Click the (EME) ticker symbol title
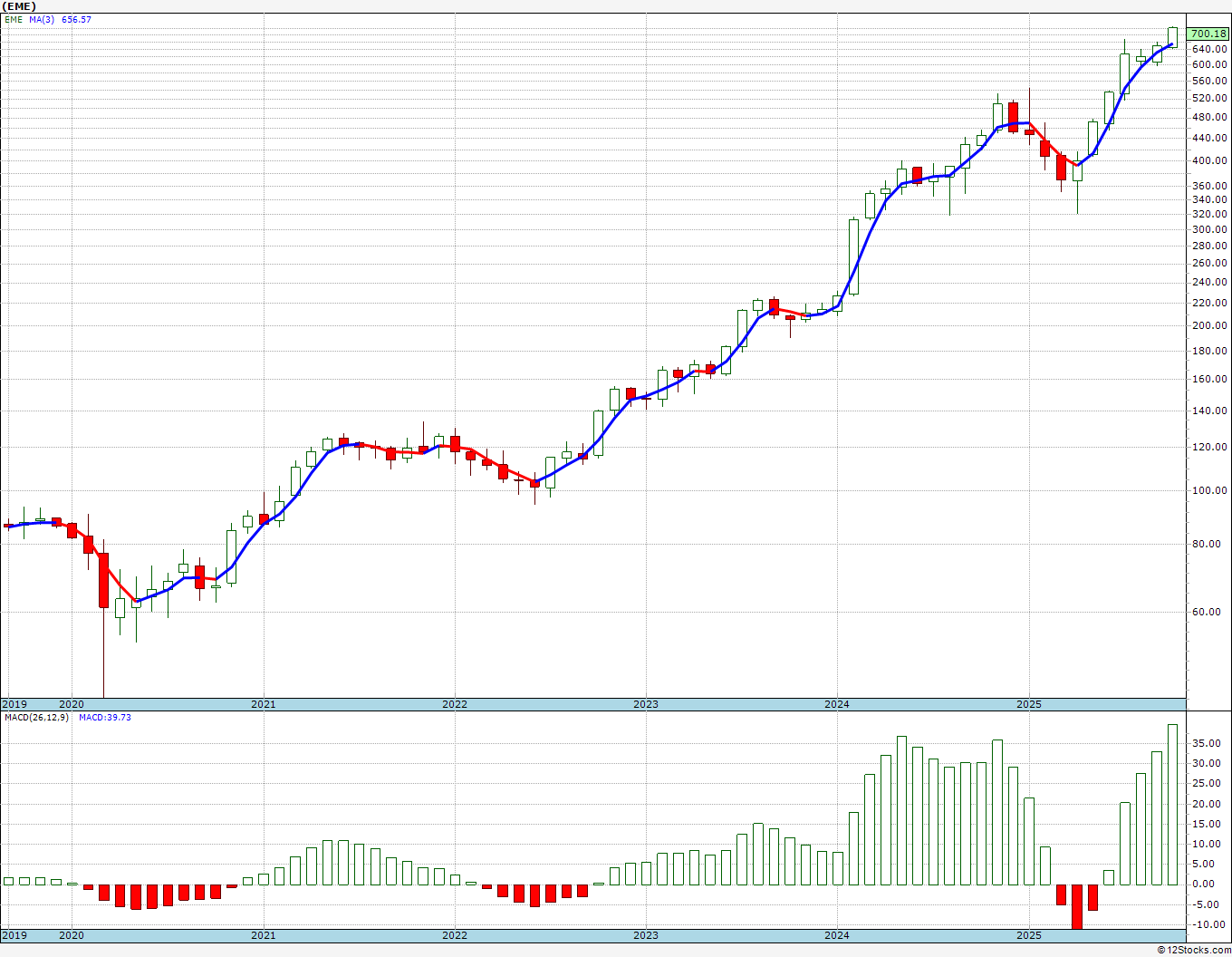Screen dimensions: 1232x957 pos(18,5)
